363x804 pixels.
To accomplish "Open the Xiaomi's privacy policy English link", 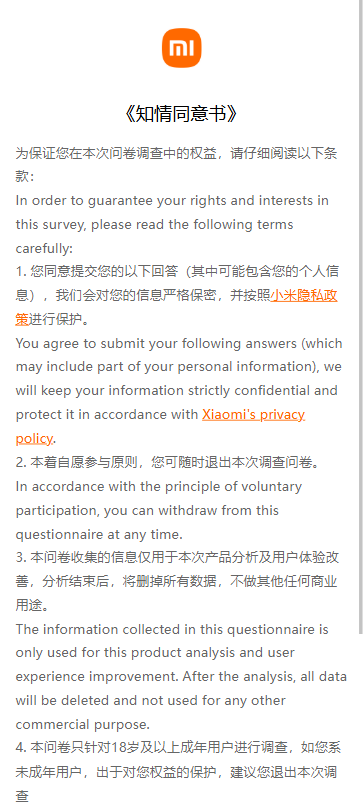I will pyautogui.click(x=253, y=414).
